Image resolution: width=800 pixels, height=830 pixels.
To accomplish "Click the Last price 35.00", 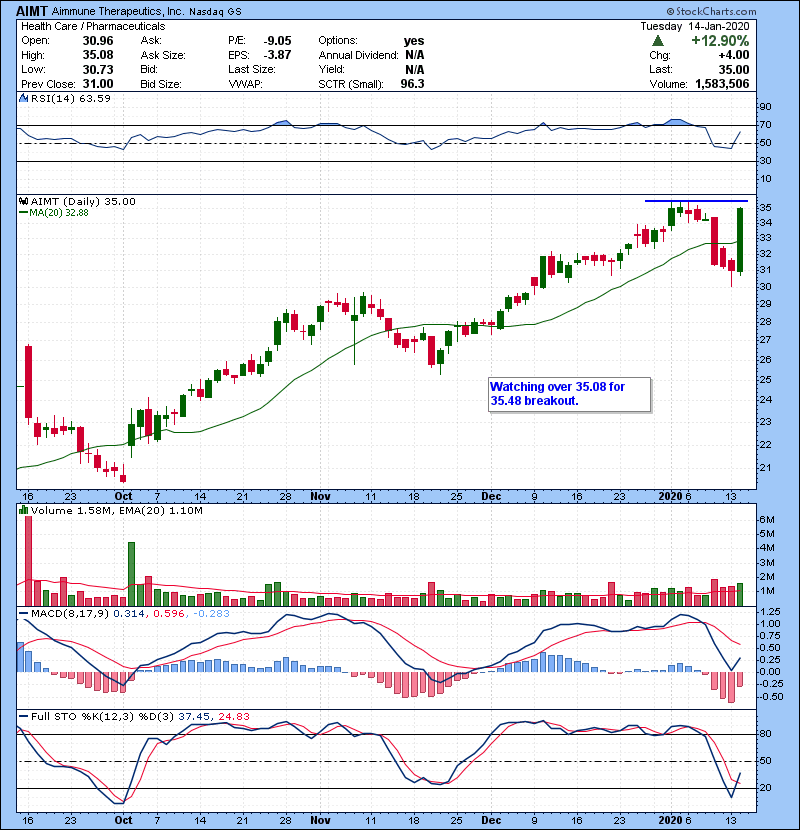I will click(734, 69).
